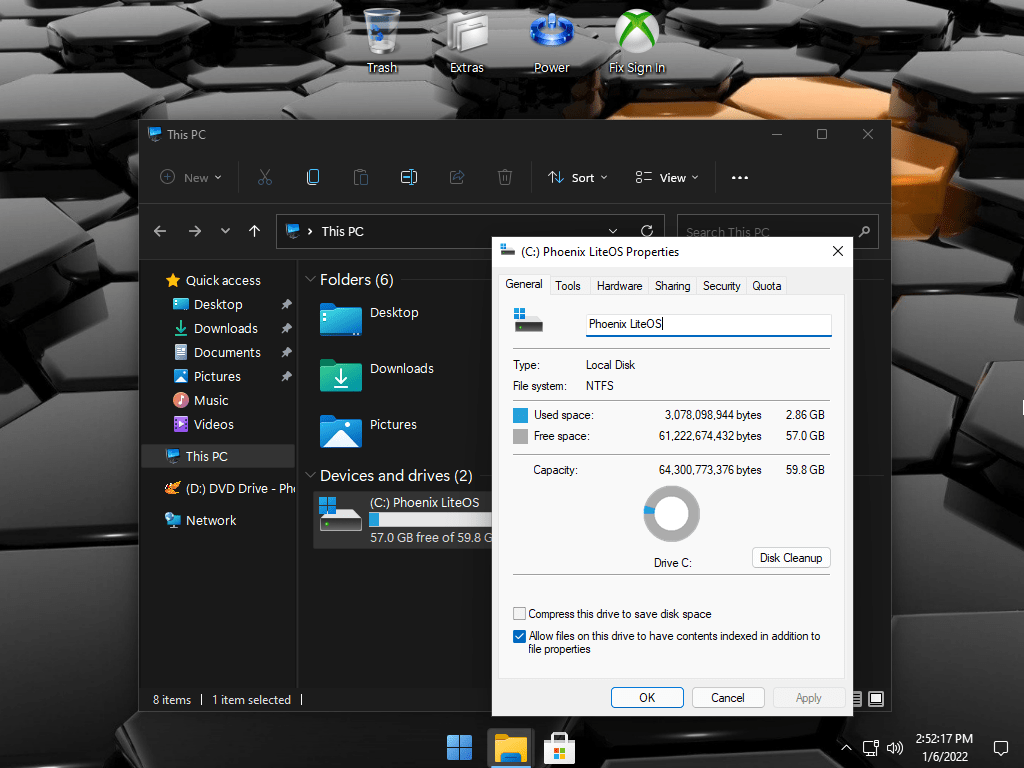Image resolution: width=1024 pixels, height=768 pixels.
Task: Open Microsoft Store from taskbar
Action: [x=559, y=748]
